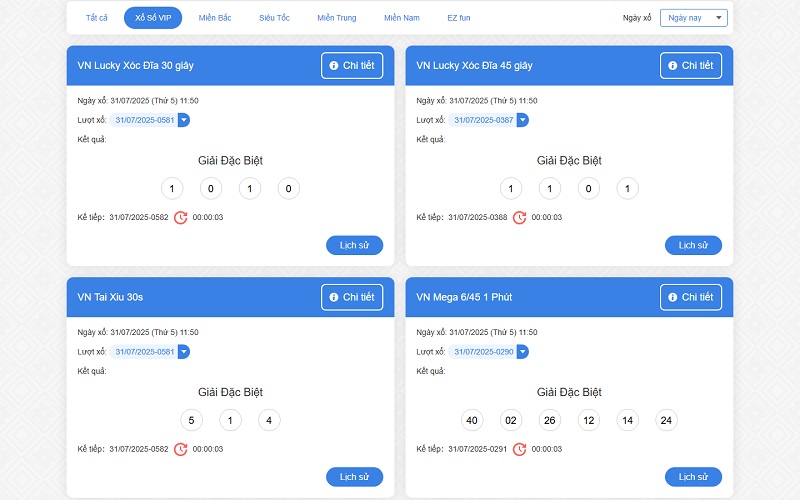Expand Lượt xổ dropdown 31/07/2025-0387
The width and height of the screenshot is (800, 500).
[522, 120]
